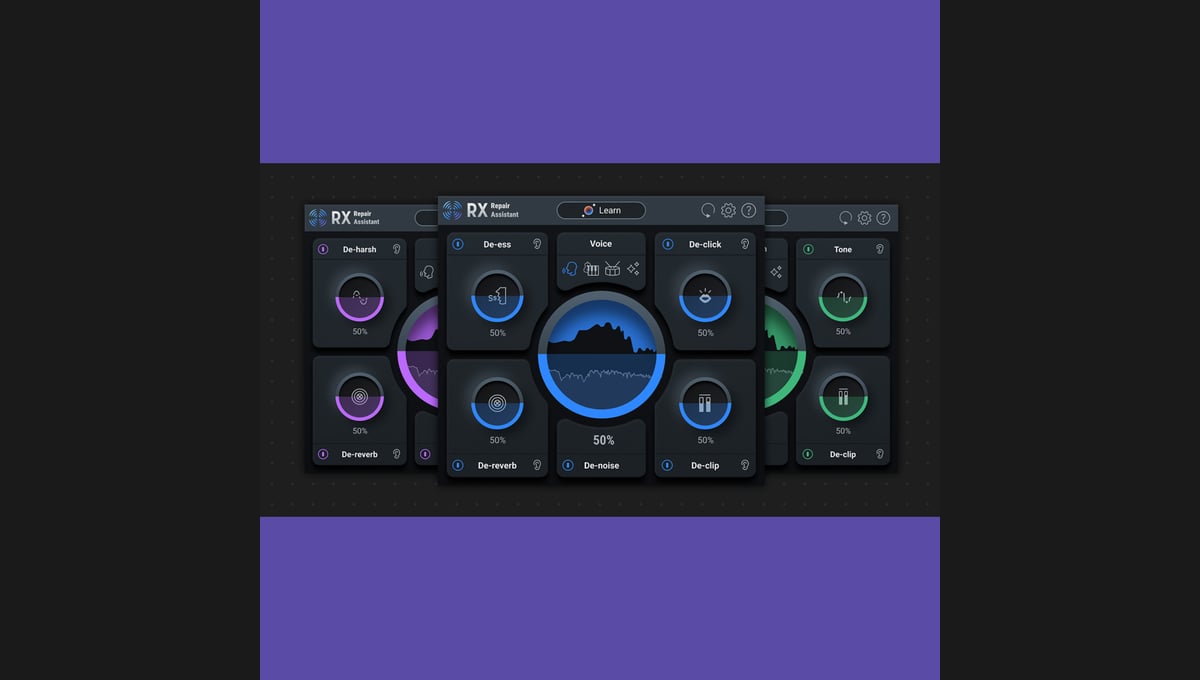Screen dimensions: 1200x680
Task: Open settings gear in the blue front window
Action: pos(728,210)
